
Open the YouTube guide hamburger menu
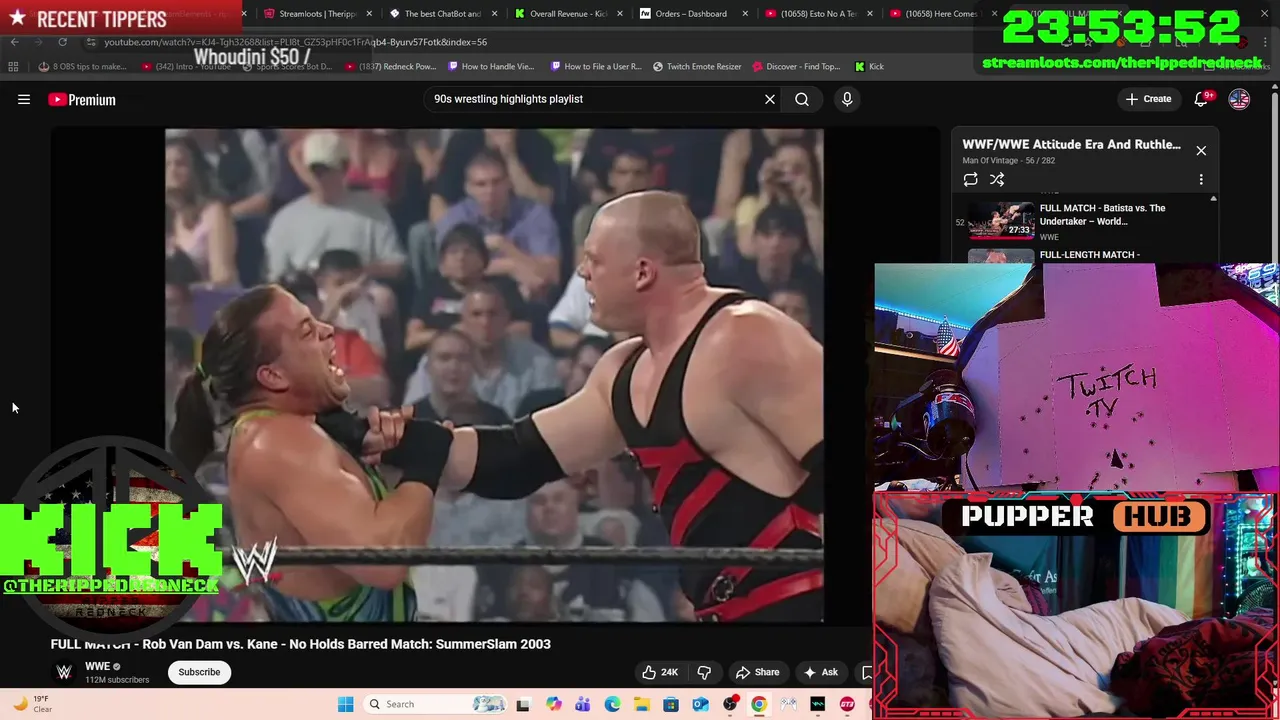(24, 99)
